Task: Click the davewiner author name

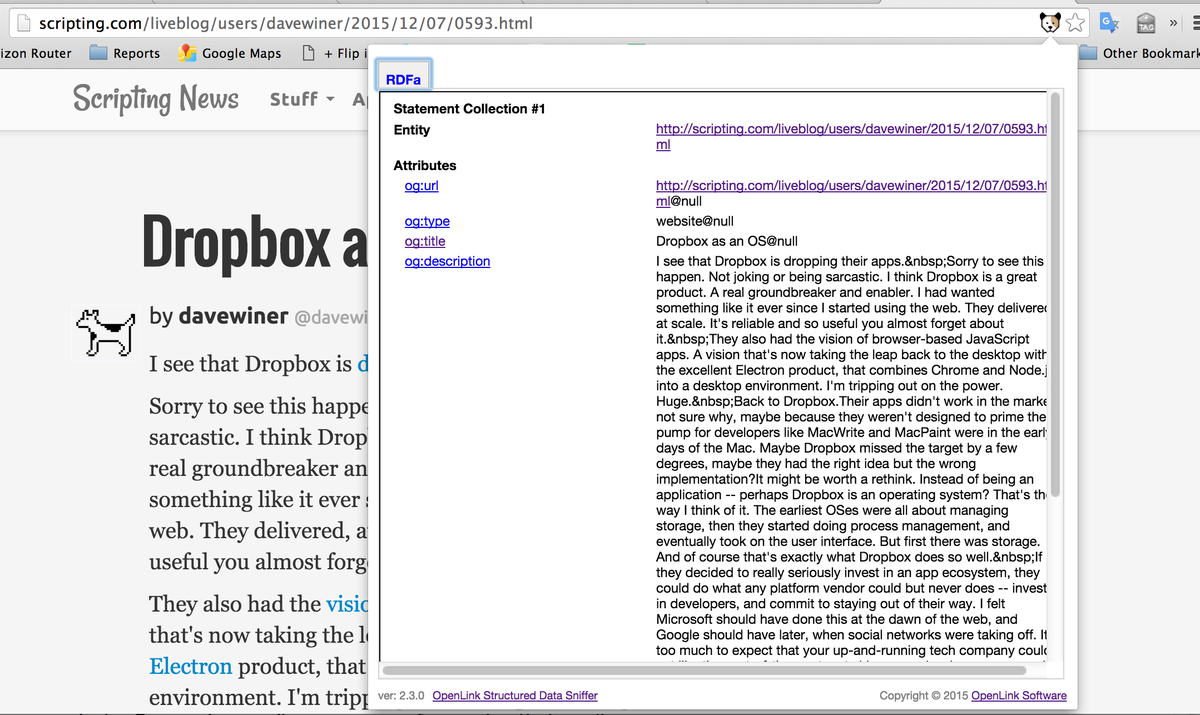Action: [233, 316]
